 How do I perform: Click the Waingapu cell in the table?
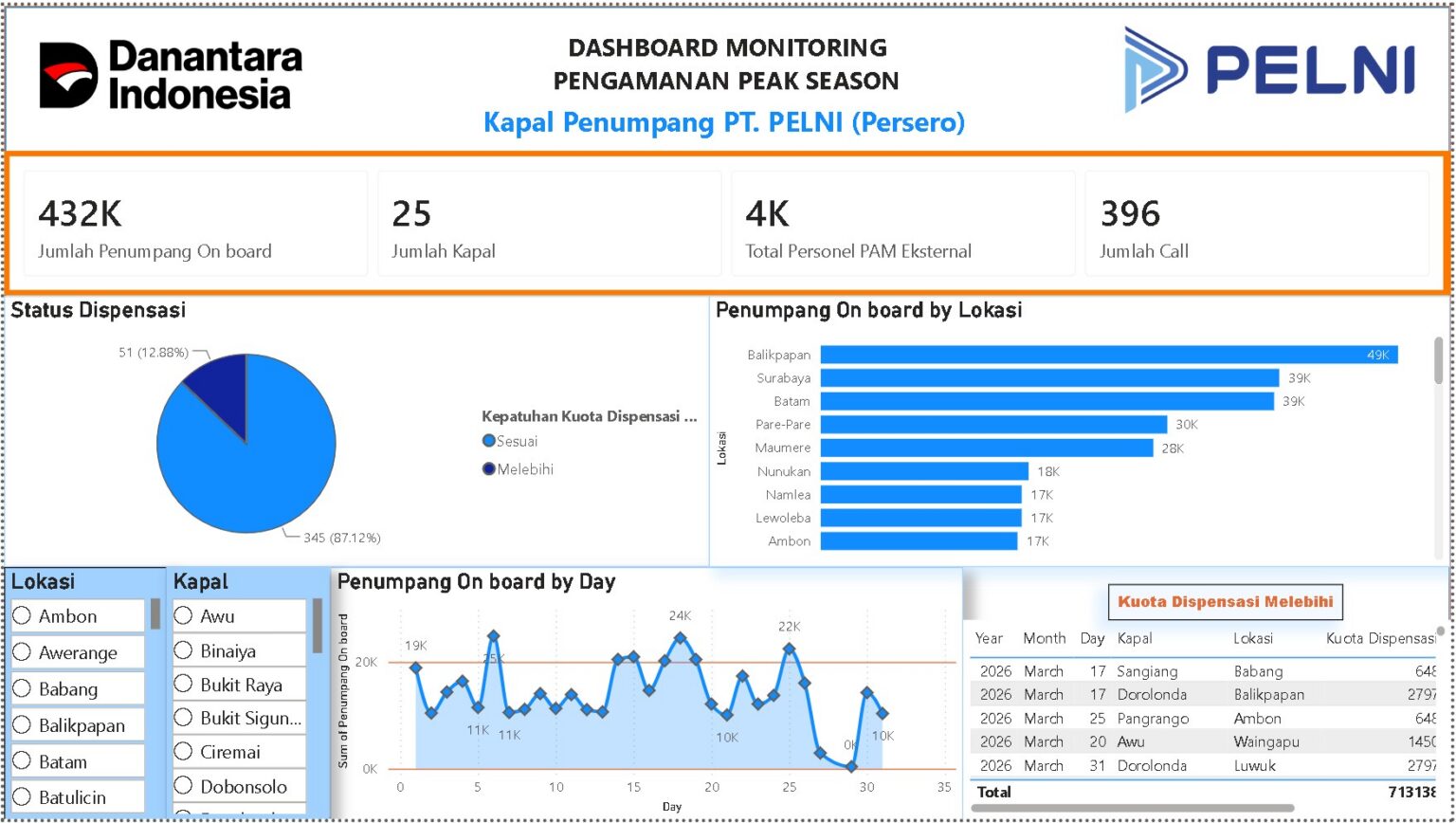1265,741
